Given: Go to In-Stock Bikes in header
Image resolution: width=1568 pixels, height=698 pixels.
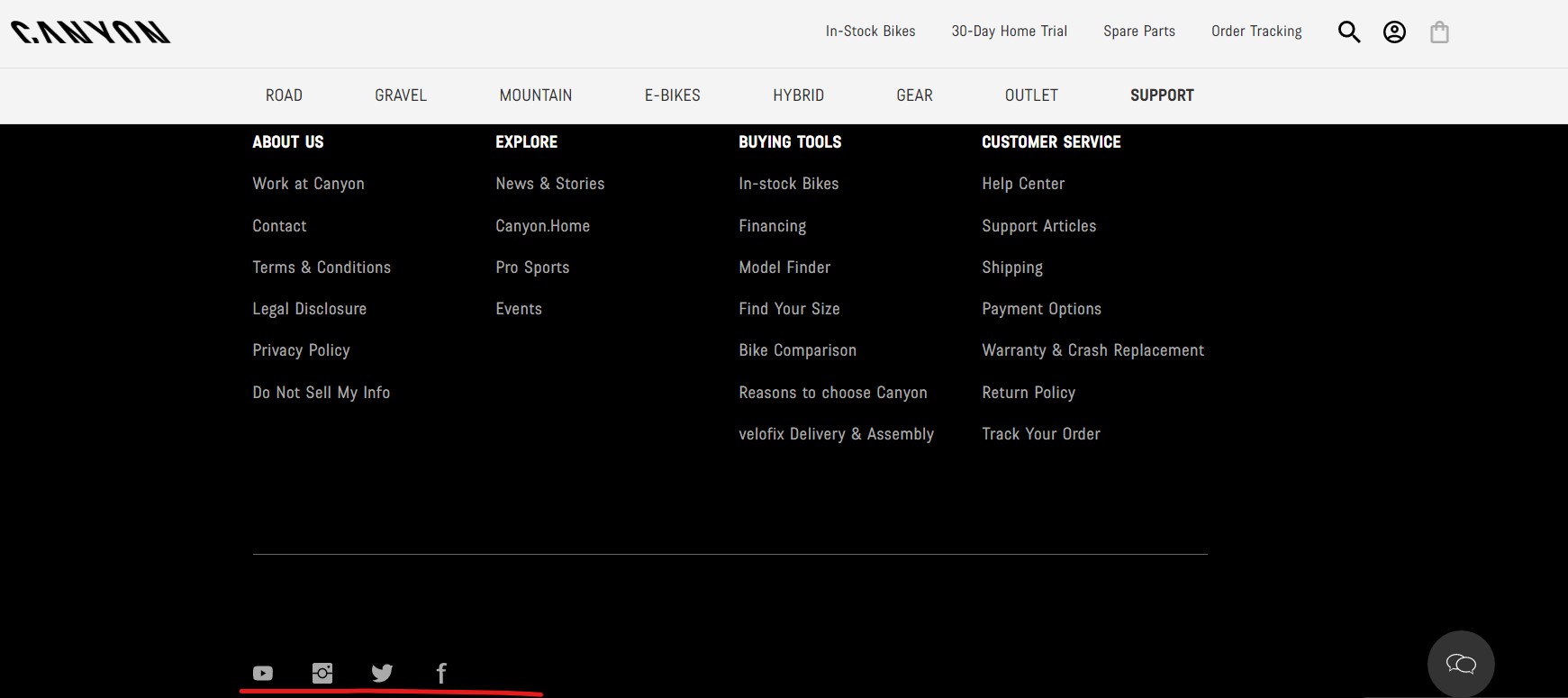Looking at the screenshot, I should [870, 32].
